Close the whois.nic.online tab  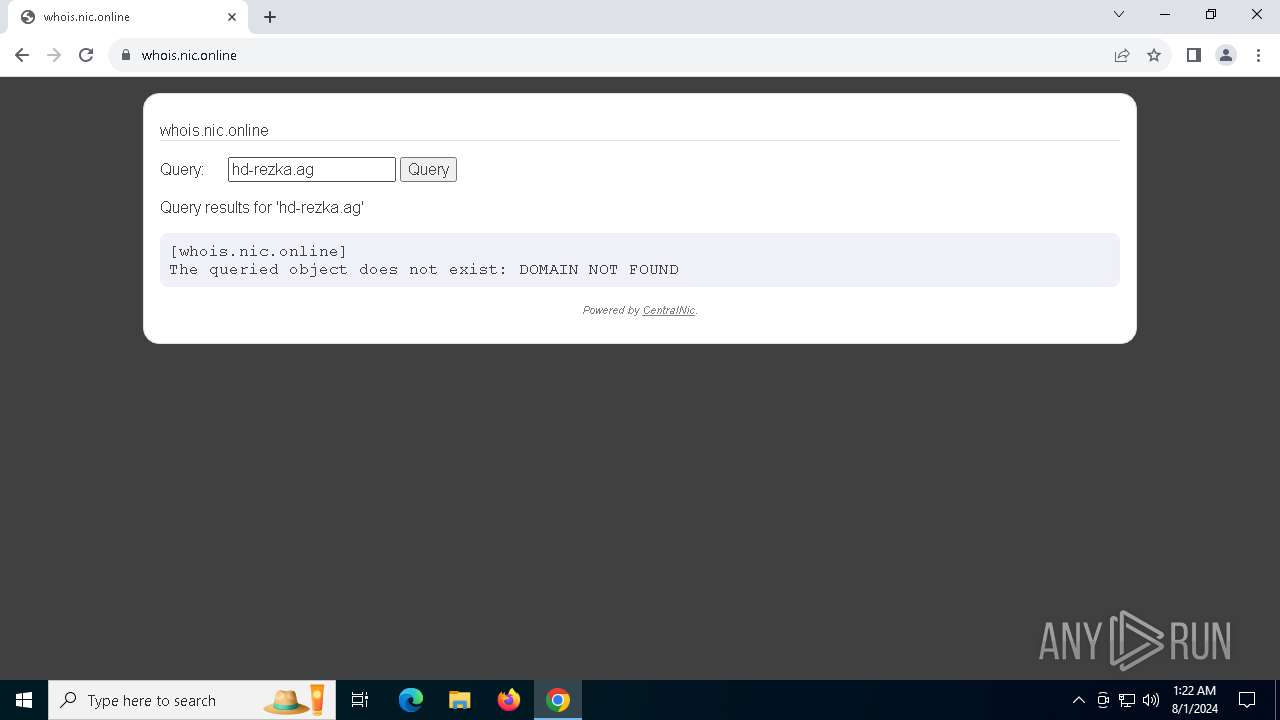pyautogui.click(x=232, y=17)
